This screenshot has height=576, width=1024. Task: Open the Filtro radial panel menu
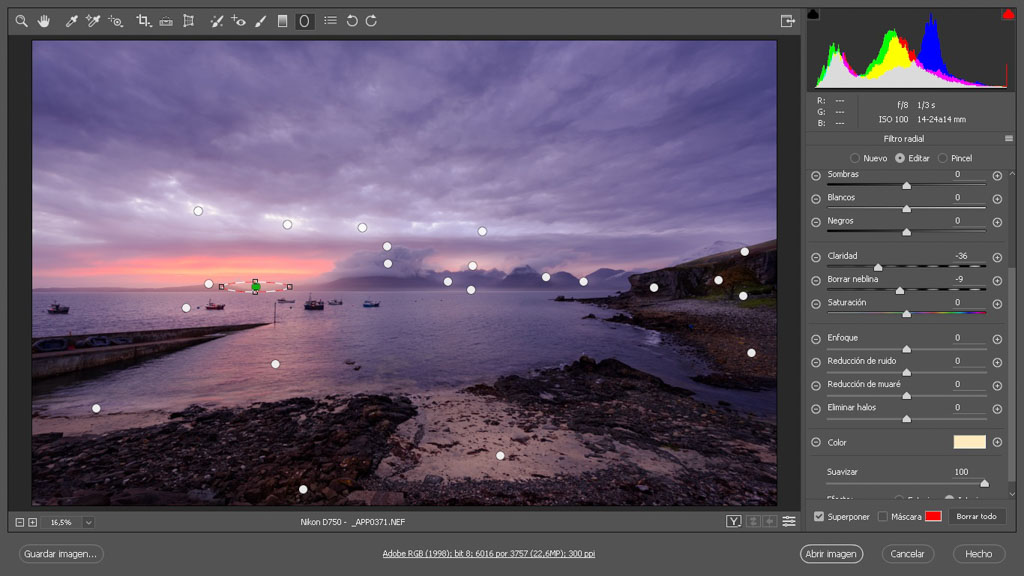point(1009,139)
